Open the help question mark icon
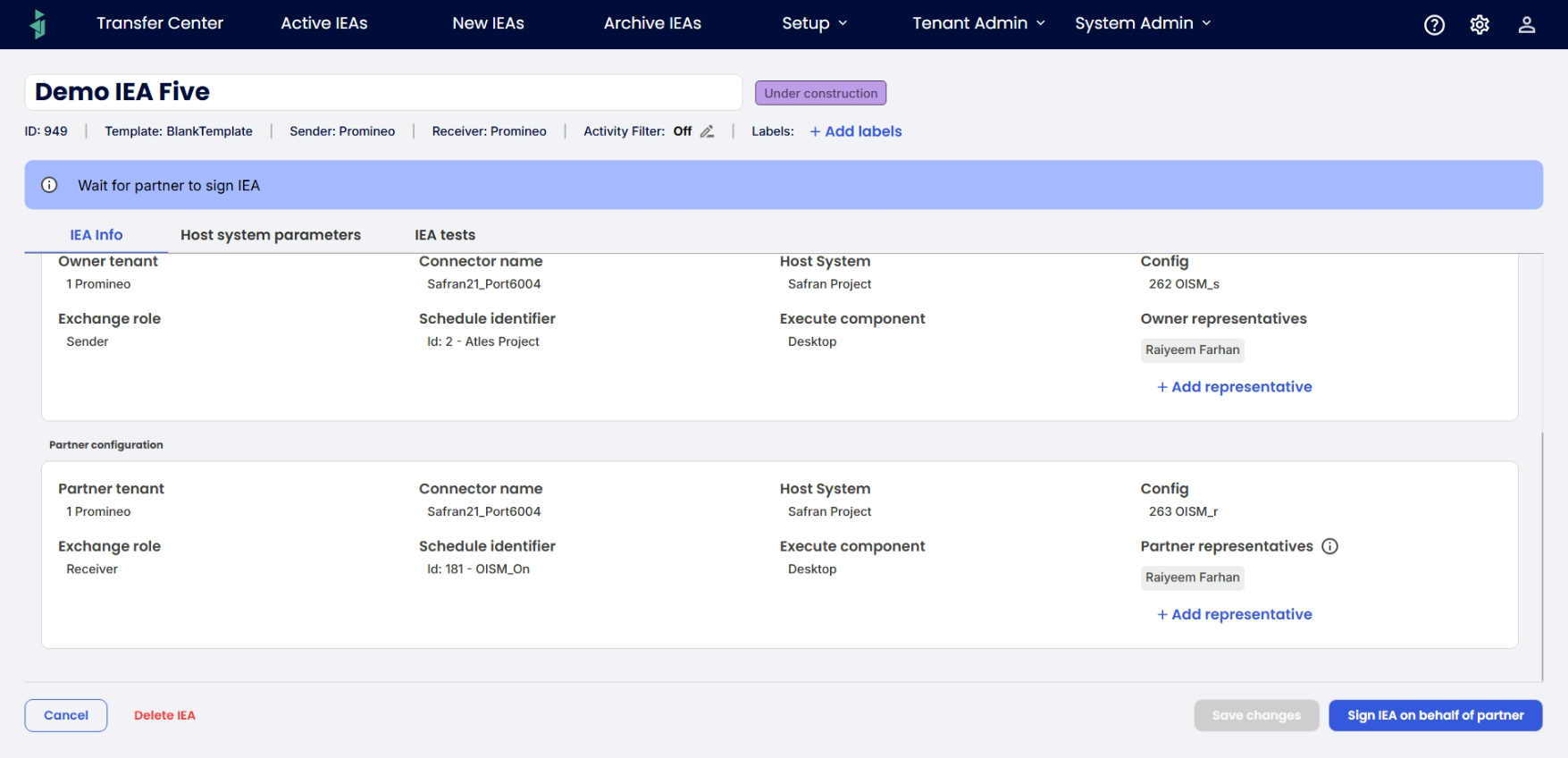This screenshot has height=758, width=1568. pyautogui.click(x=1434, y=25)
